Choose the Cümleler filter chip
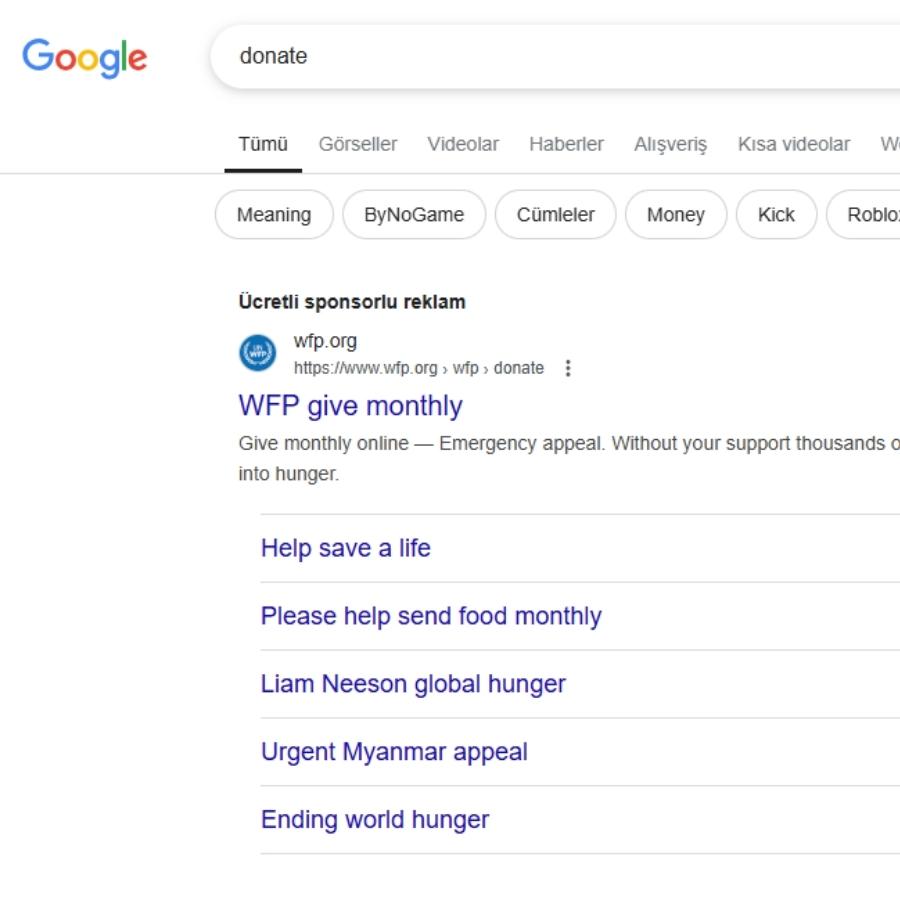Image resolution: width=900 pixels, height=900 pixels. [555, 215]
